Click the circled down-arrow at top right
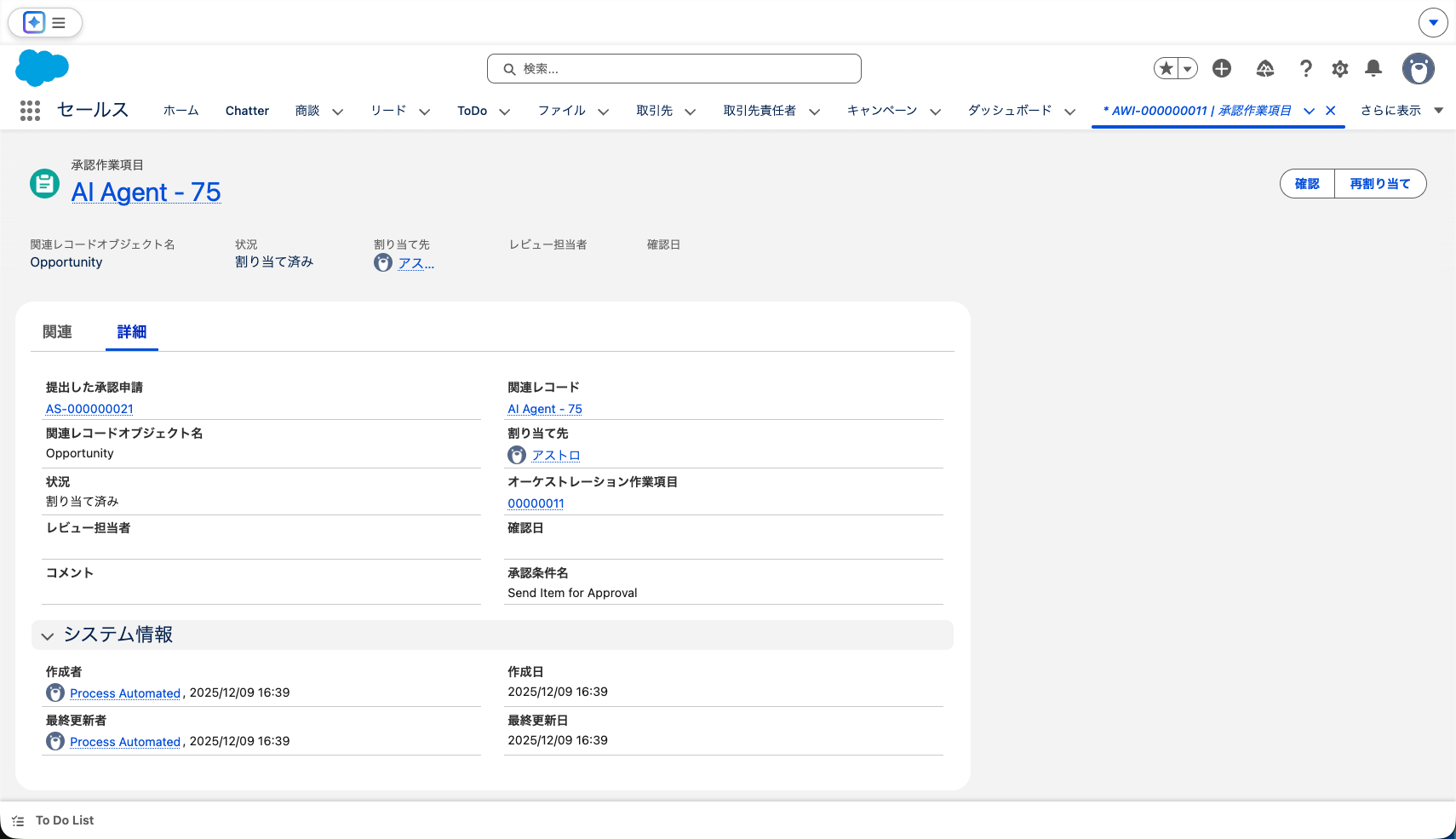 (x=1433, y=23)
